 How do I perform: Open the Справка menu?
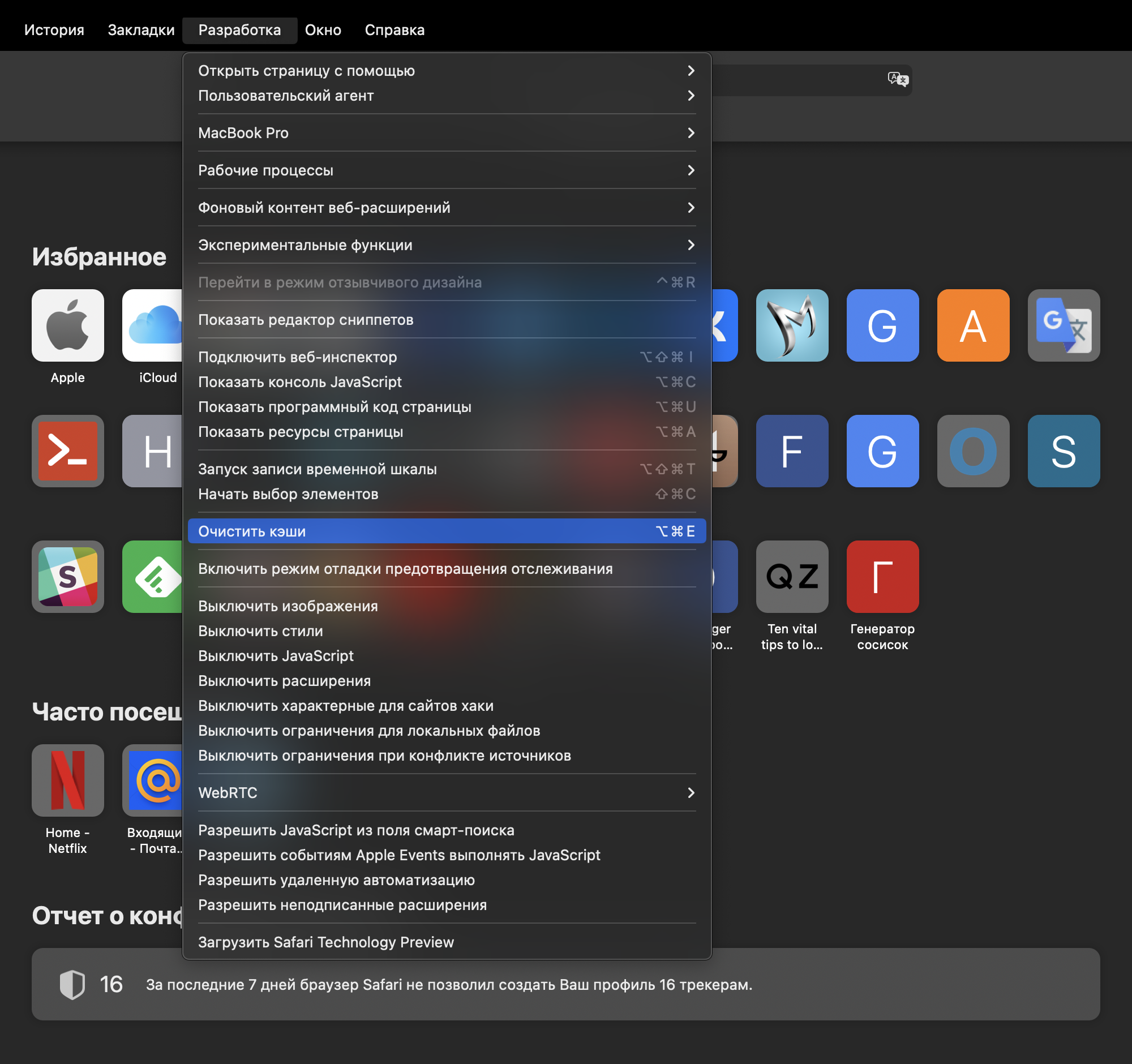pos(395,30)
